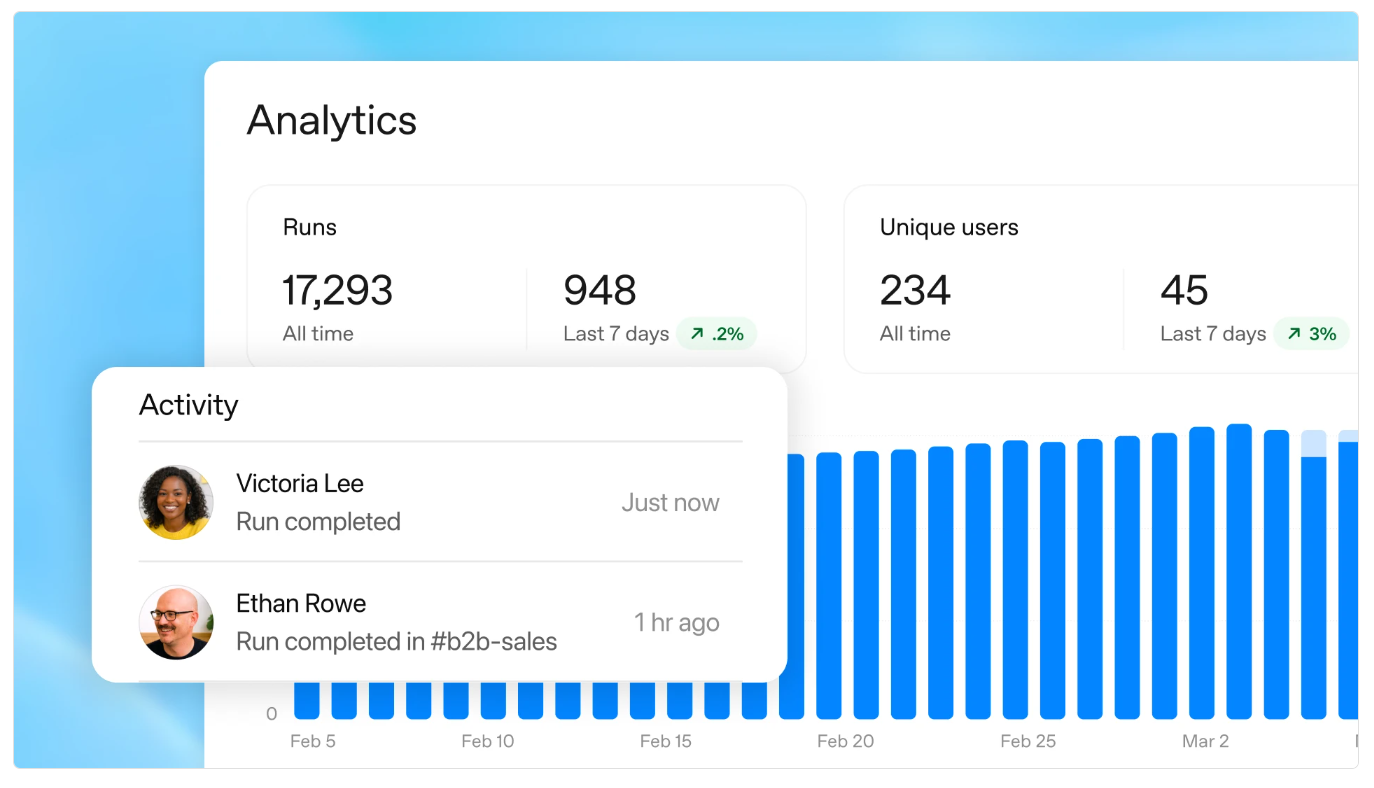The image size is (1374, 788).
Task: Click Victoria Lee's profile avatar
Action: click(176, 502)
